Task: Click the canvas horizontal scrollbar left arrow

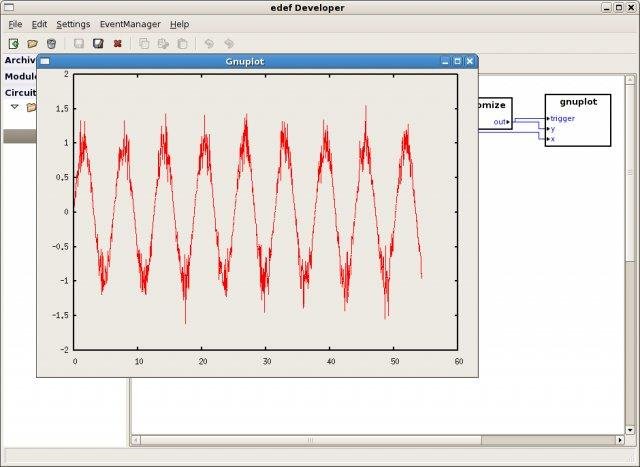Action: coord(136,440)
